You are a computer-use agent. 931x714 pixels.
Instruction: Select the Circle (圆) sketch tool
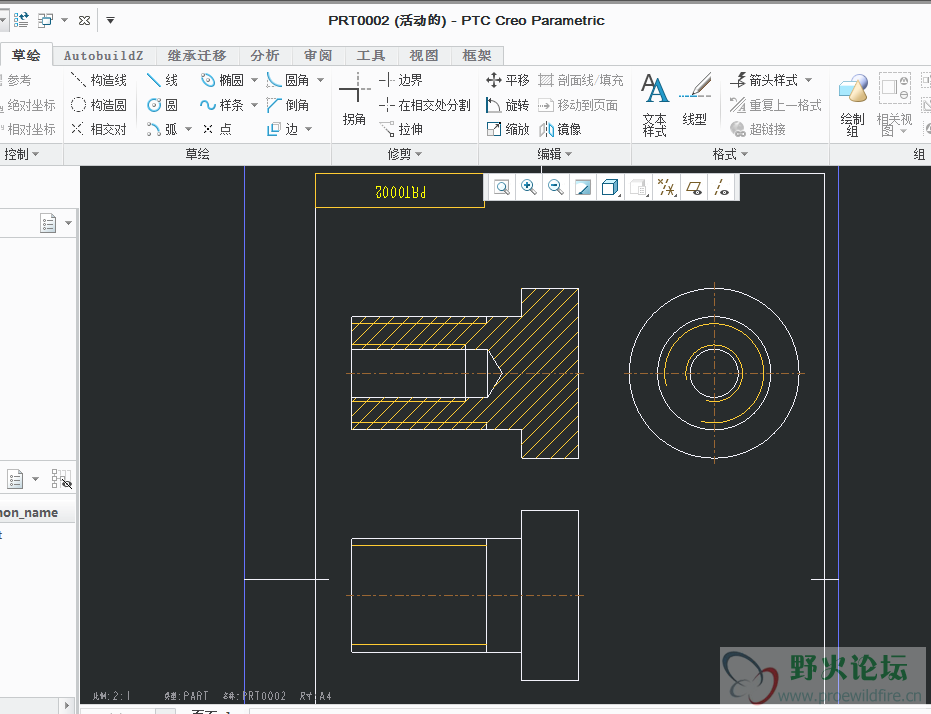[x=162, y=105]
